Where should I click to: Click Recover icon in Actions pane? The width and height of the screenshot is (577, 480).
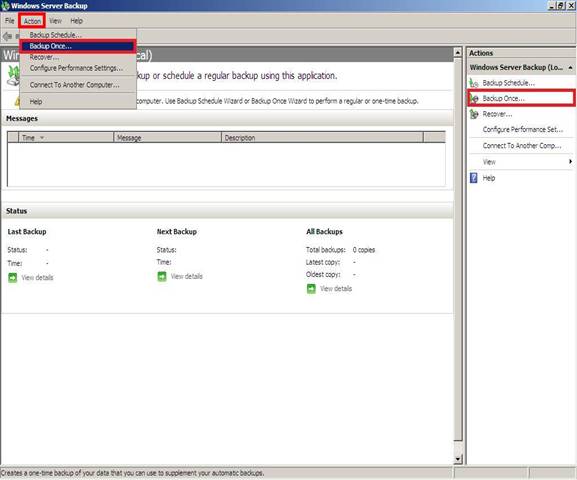(474, 114)
